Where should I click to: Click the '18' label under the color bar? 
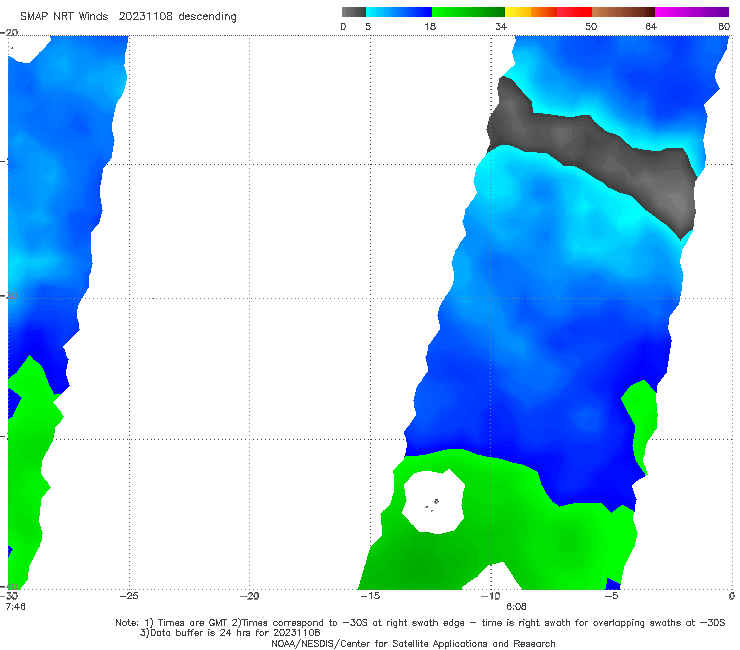(x=430, y=26)
